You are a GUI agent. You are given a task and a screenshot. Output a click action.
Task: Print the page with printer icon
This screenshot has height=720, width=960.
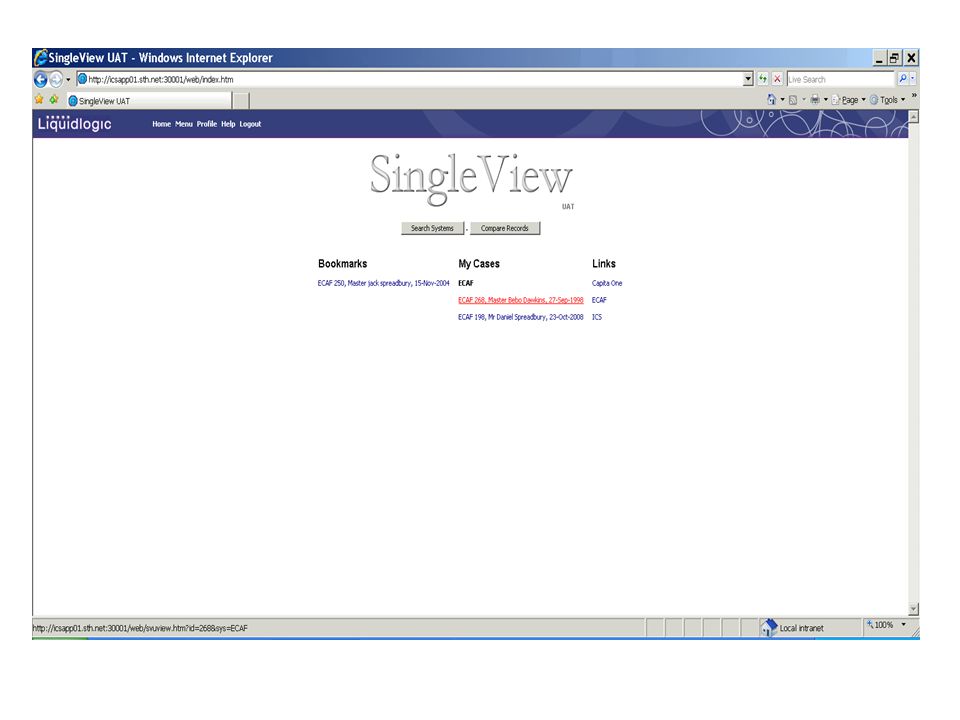(x=815, y=99)
